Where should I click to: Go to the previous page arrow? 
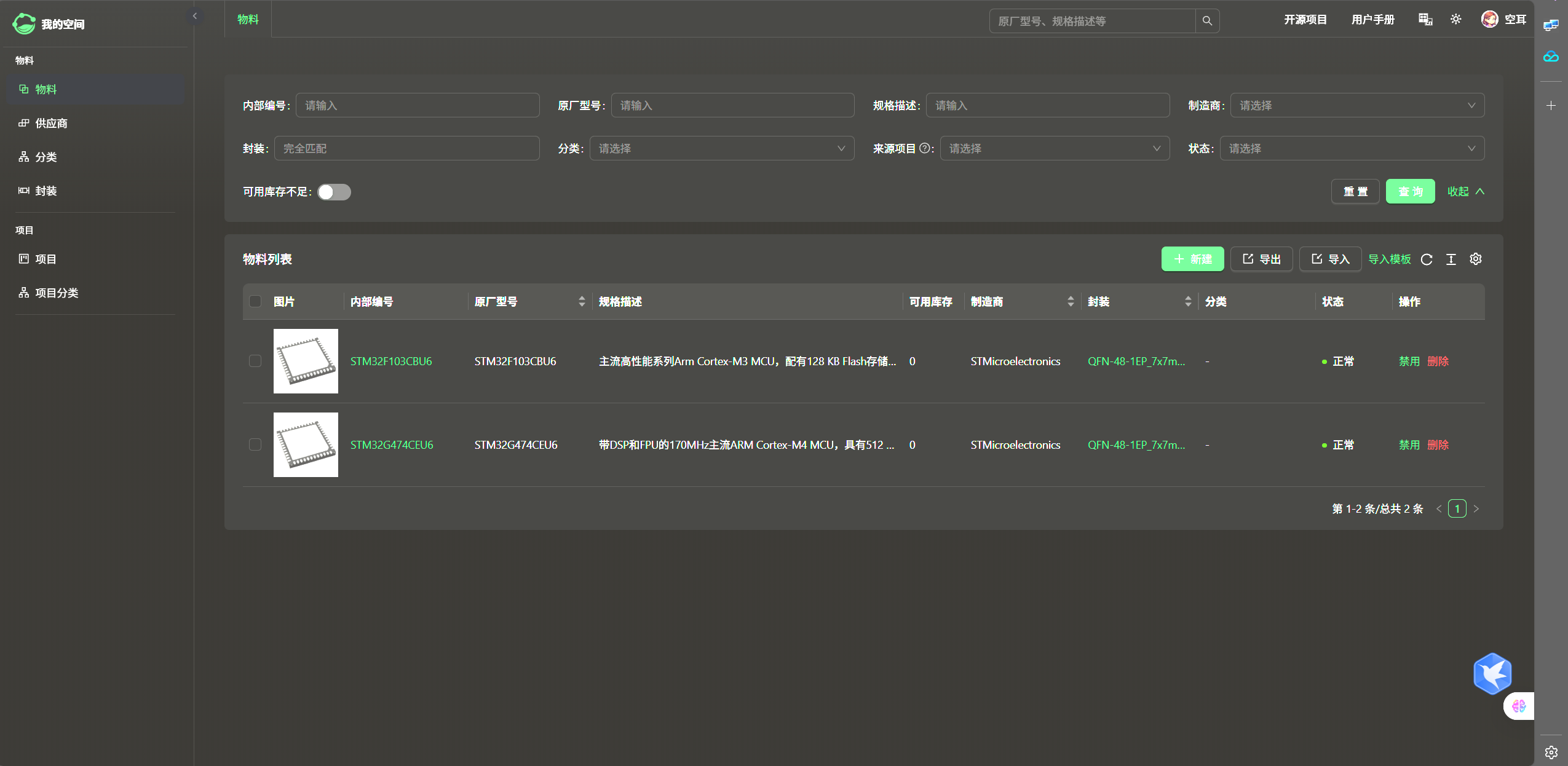click(x=1439, y=508)
